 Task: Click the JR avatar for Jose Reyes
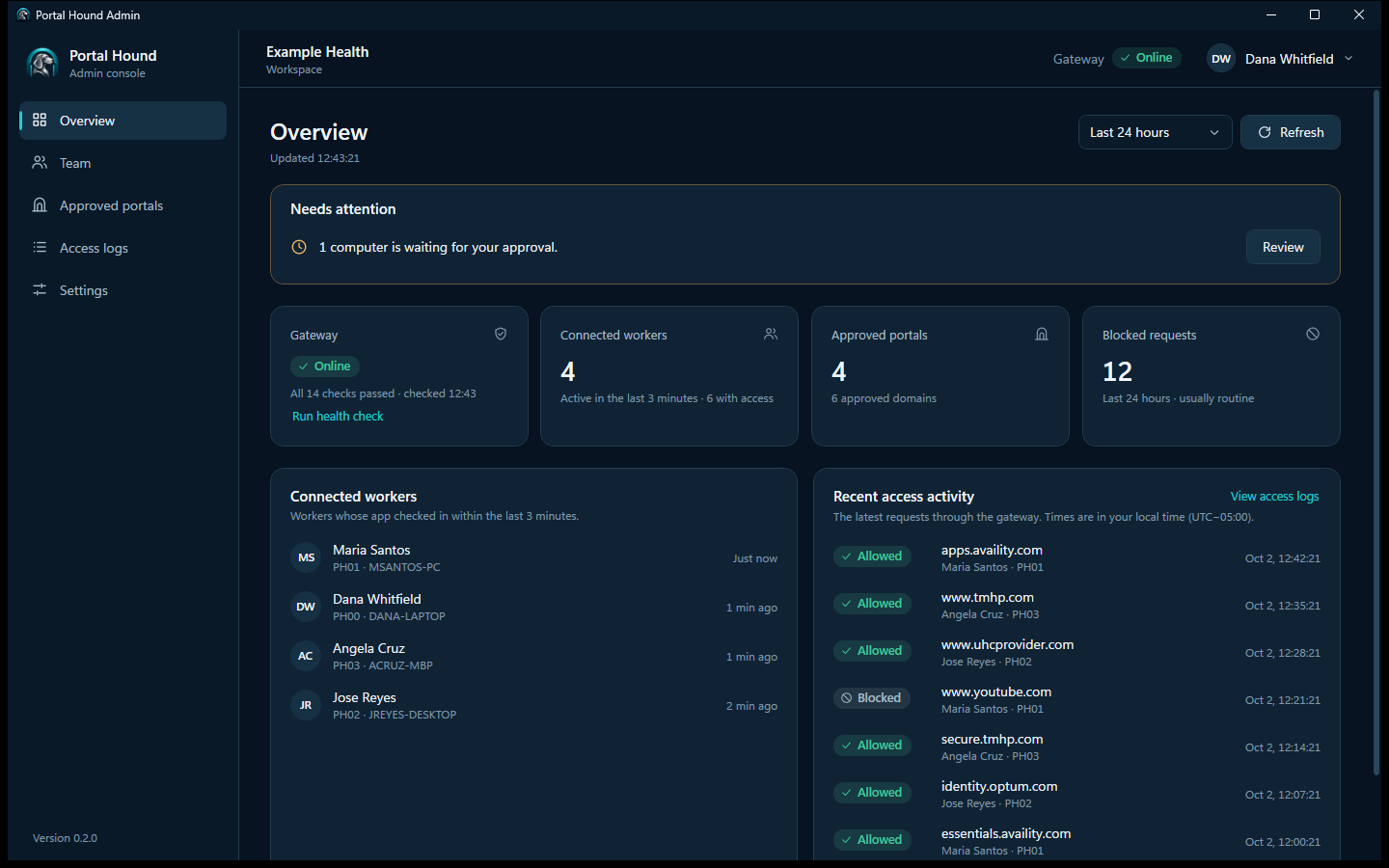(306, 705)
